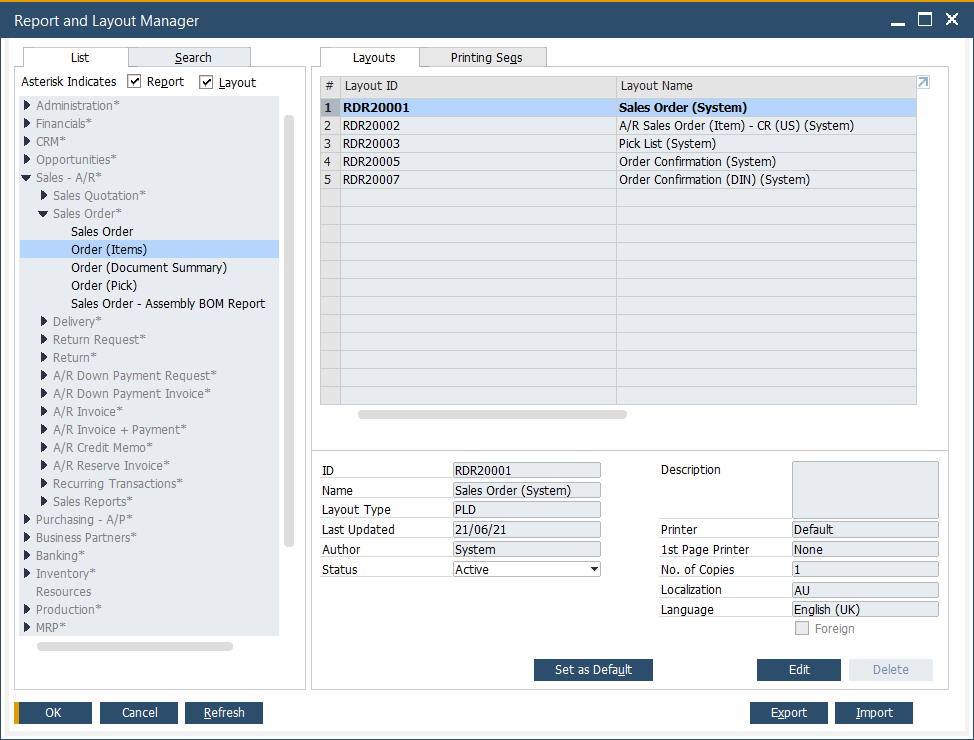974x740 pixels.
Task: Click the OK button
Action: 53,712
